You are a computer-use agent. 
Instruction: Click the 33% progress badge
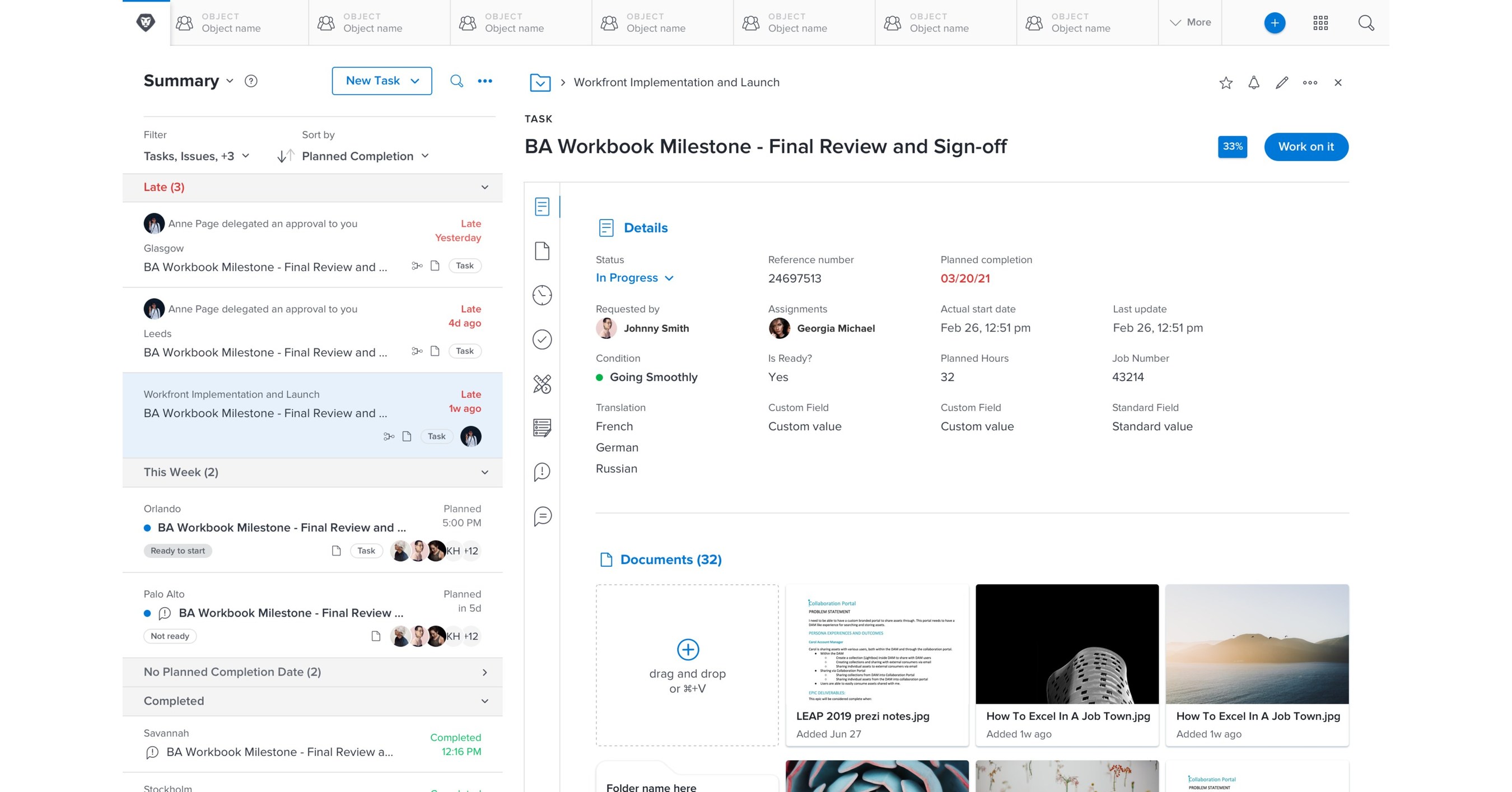(x=1233, y=147)
